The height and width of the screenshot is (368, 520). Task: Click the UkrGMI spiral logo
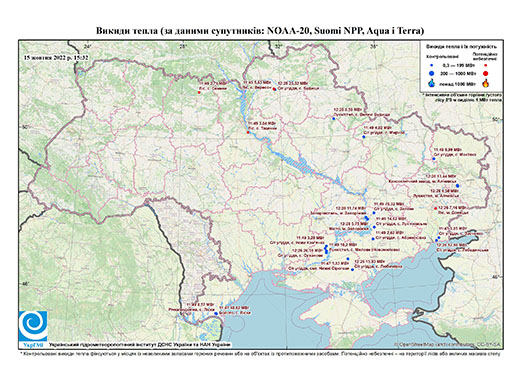coord(33,326)
